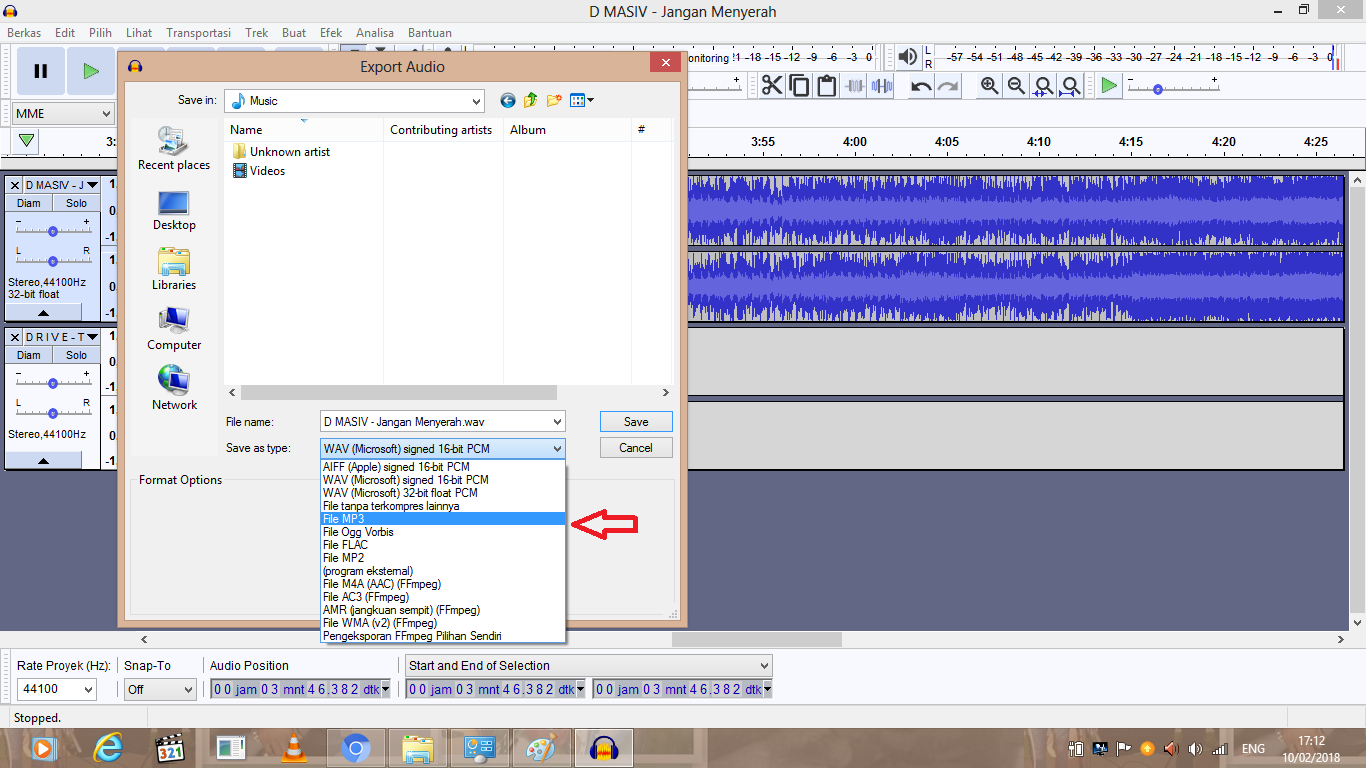Choose File M4A (AAC) (FFmpeg) option
Screen dimensions: 1366x768
[443, 584]
